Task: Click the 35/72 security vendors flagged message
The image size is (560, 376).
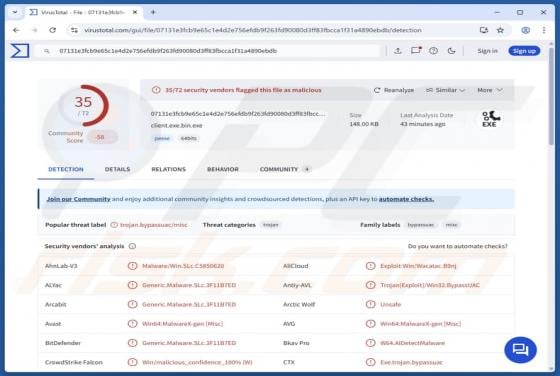Action: tap(243, 90)
